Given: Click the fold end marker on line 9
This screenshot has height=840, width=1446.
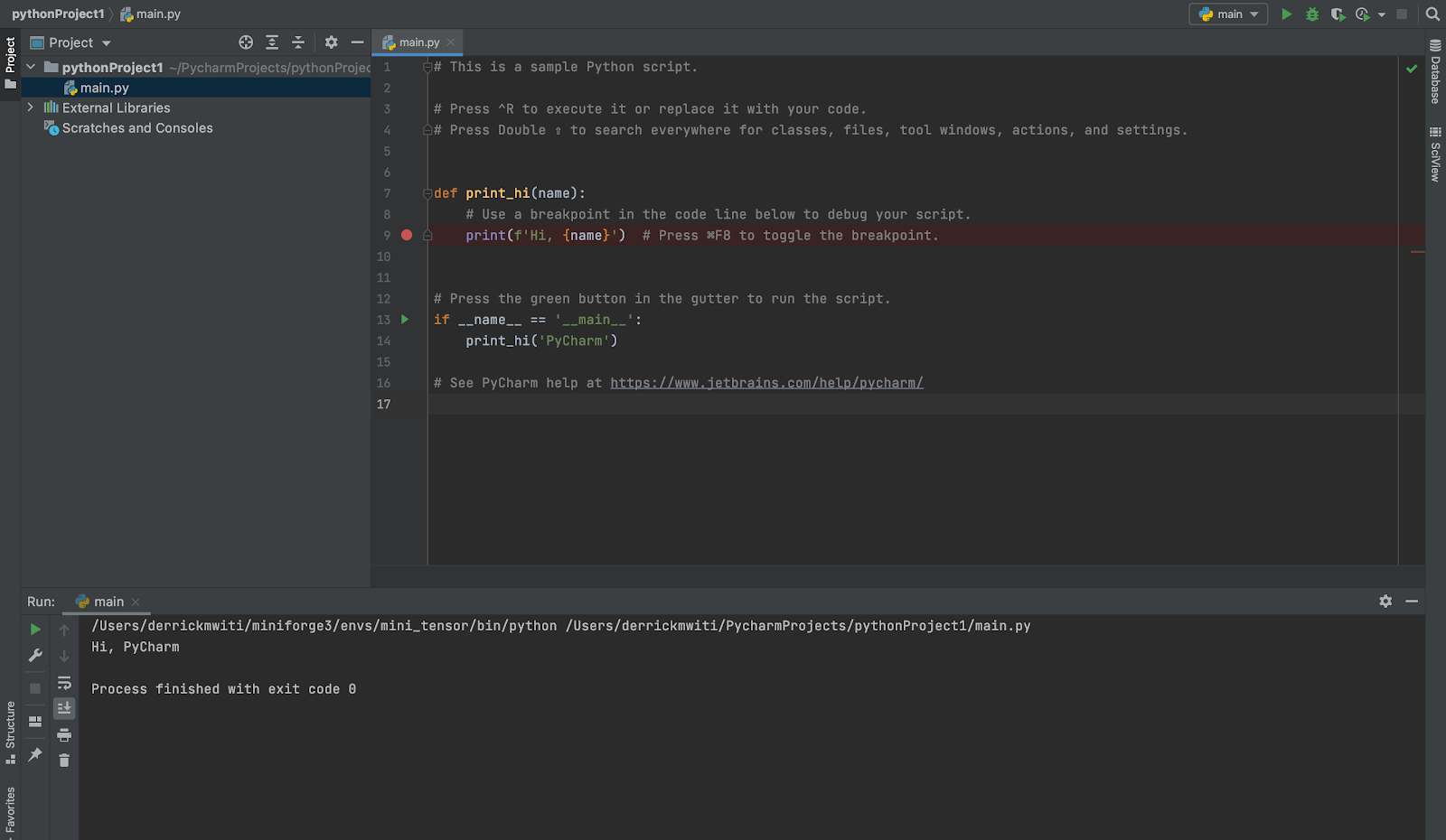Looking at the screenshot, I should tap(427, 236).
